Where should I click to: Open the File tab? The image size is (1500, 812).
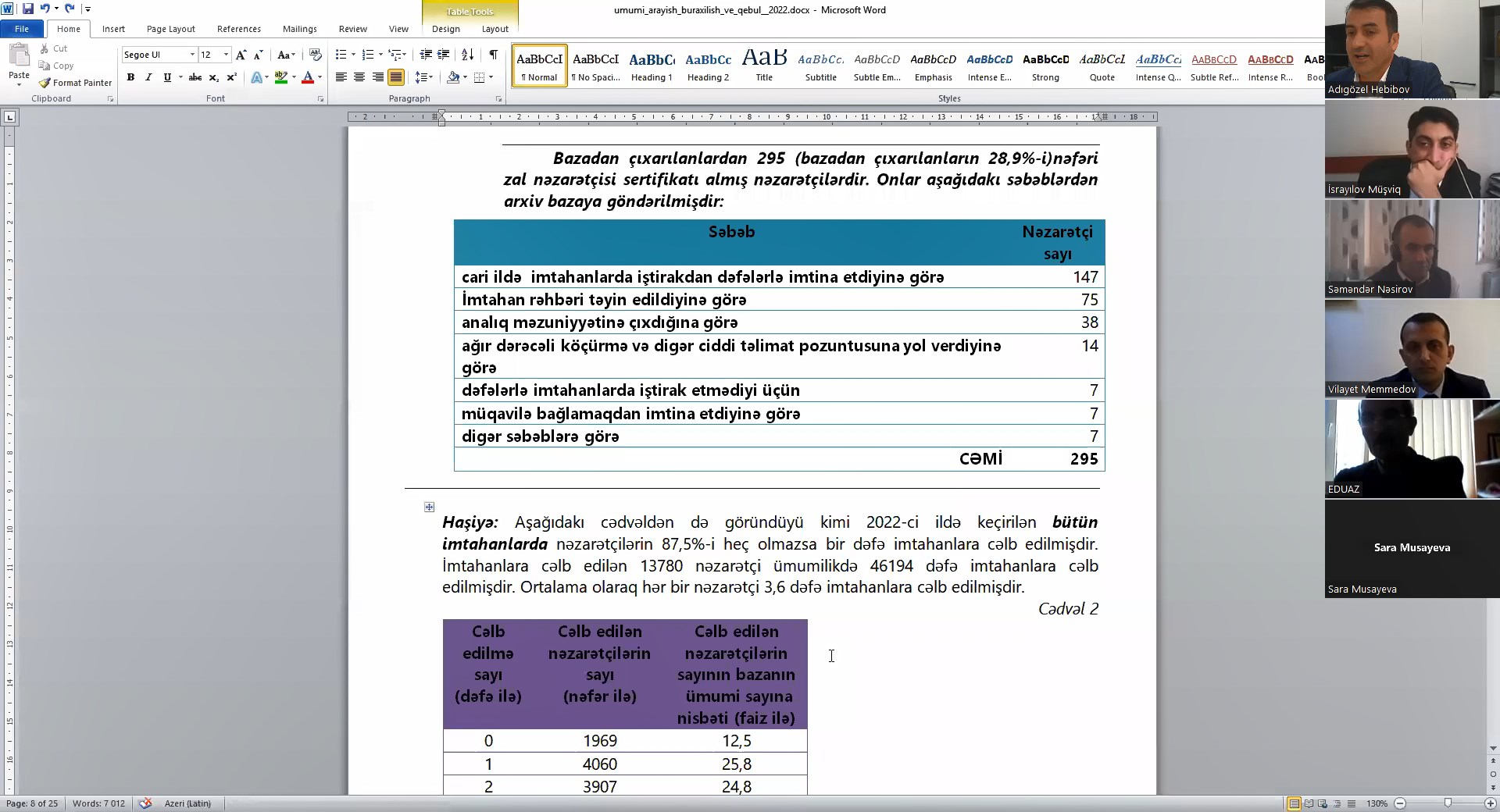(22, 29)
